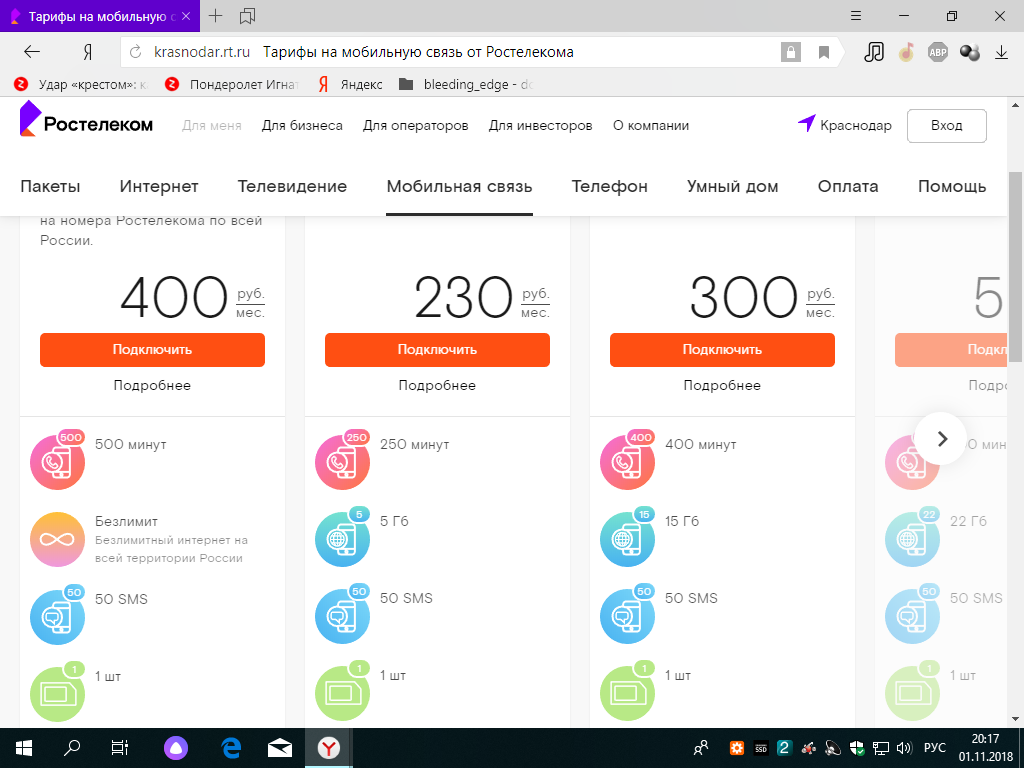Open the Интернет menu section
The width and height of the screenshot is (1024, 768).
pos(159,186)
